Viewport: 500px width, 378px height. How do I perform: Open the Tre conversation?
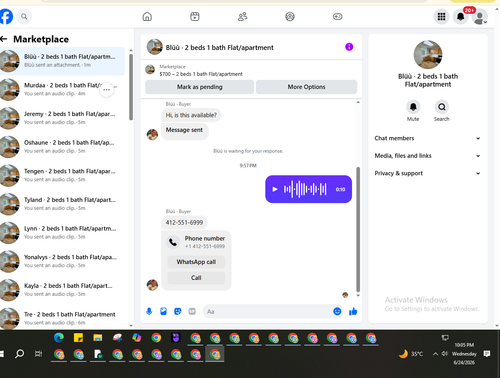click(x=62, y=318)
